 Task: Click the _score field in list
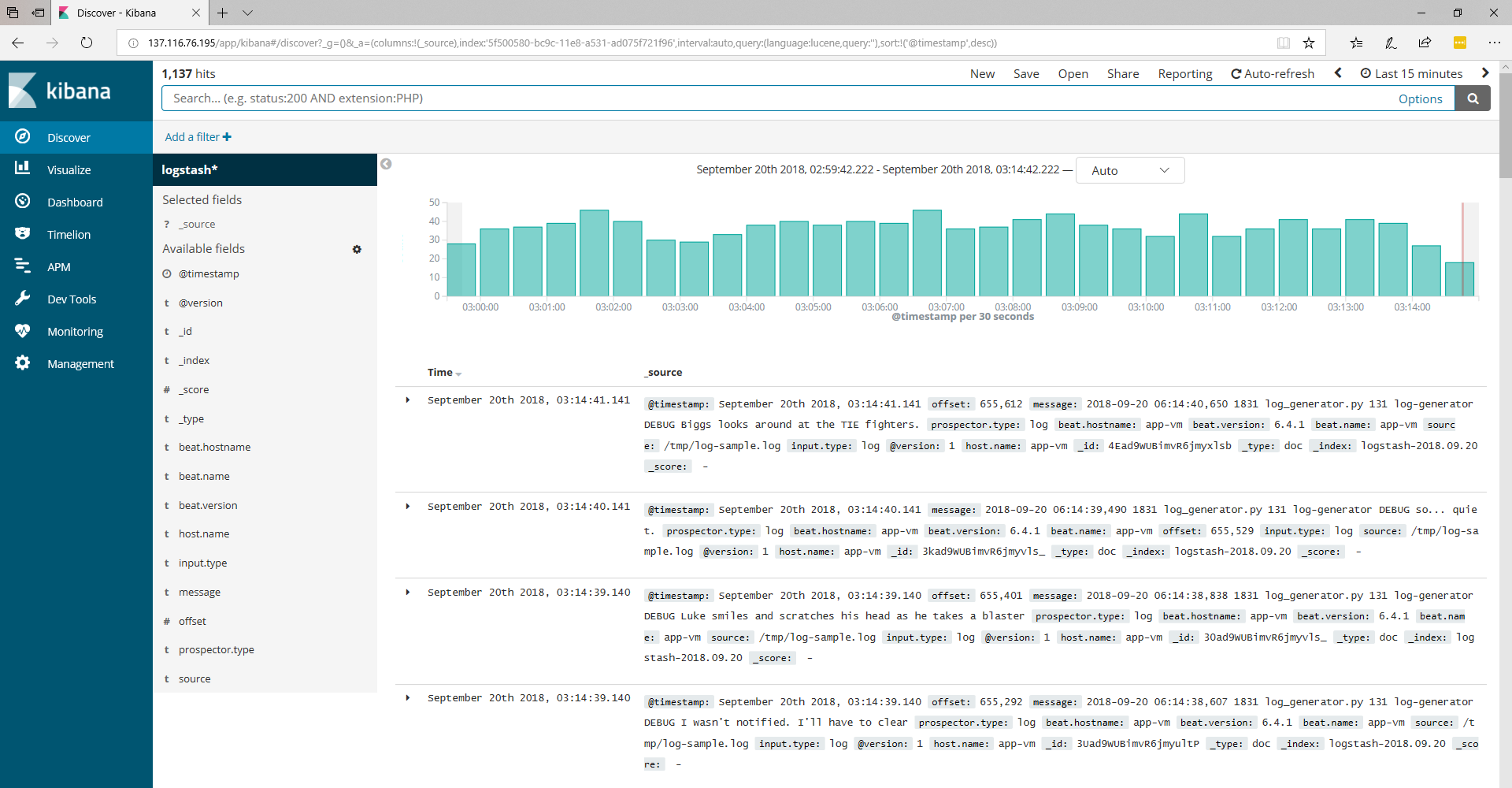[194, 389]
